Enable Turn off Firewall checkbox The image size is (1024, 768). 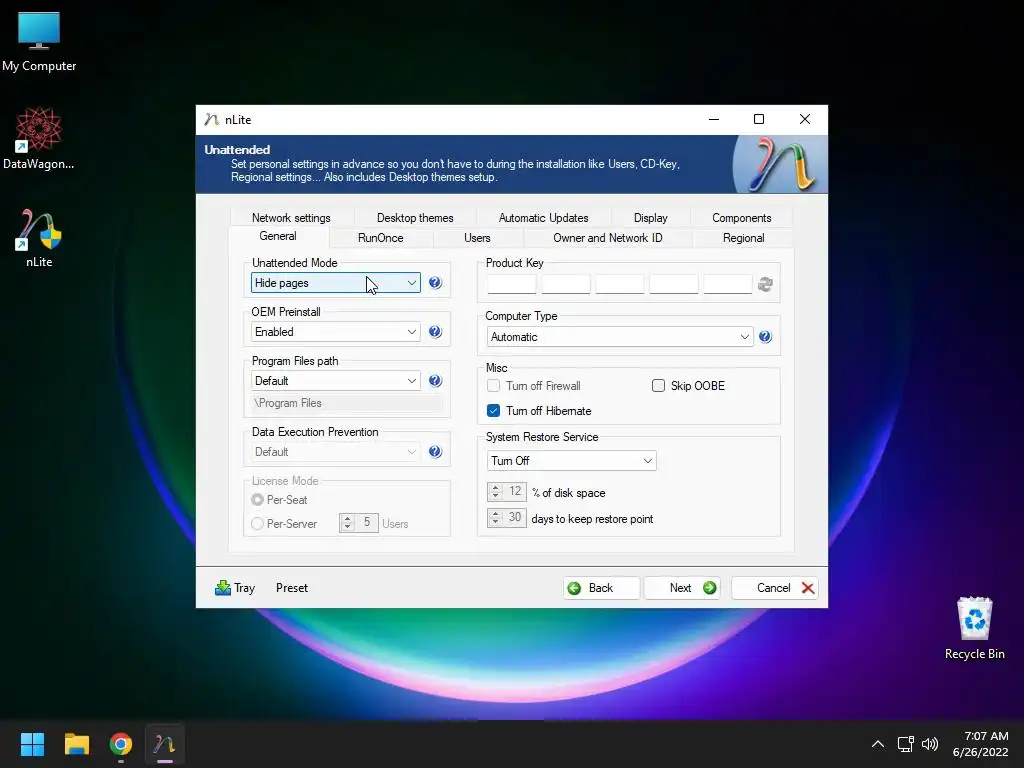pyautogui.click(x=493, y=386)
